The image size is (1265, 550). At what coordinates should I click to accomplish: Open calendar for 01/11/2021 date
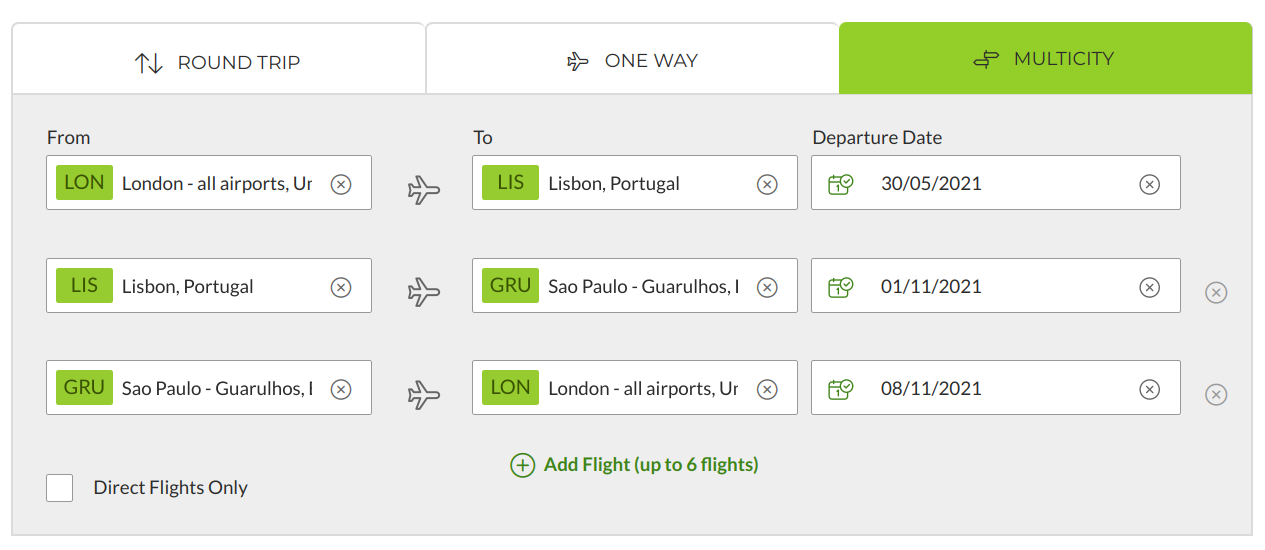coord(840,287)
